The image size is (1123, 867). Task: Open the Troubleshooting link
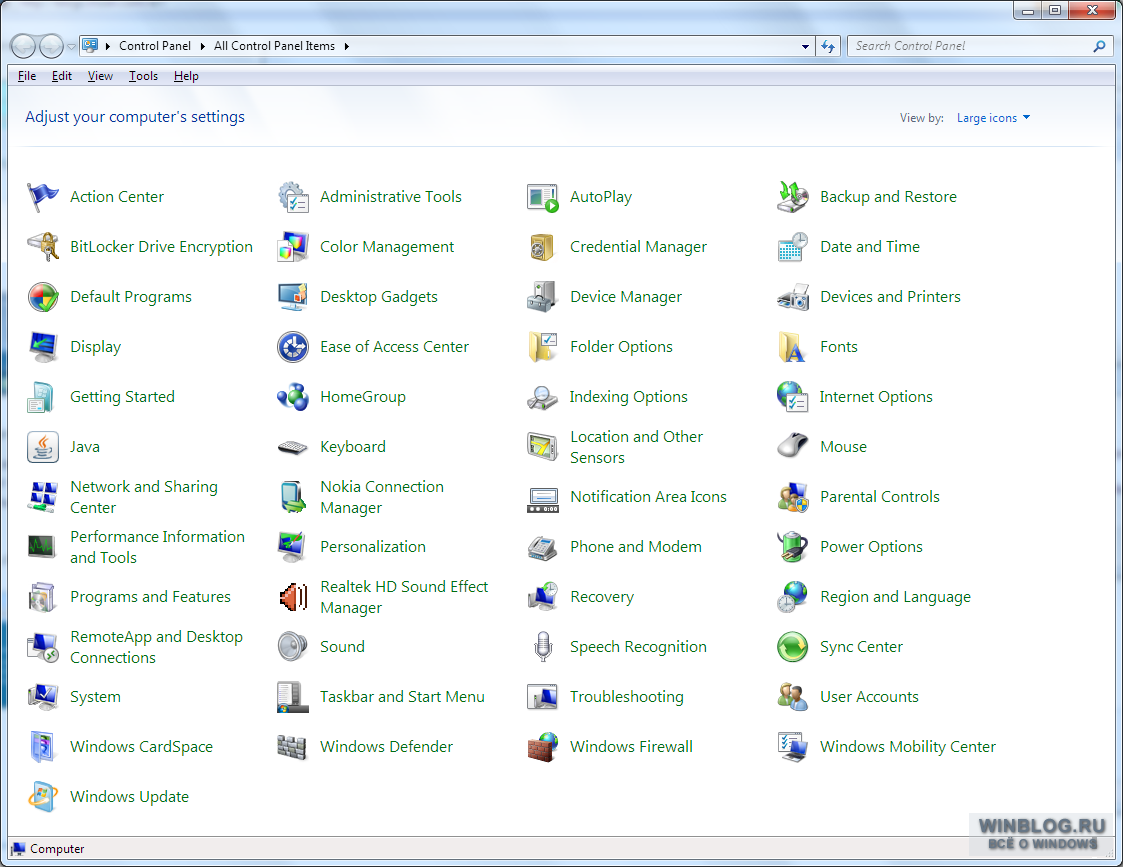tap(627, 697)
